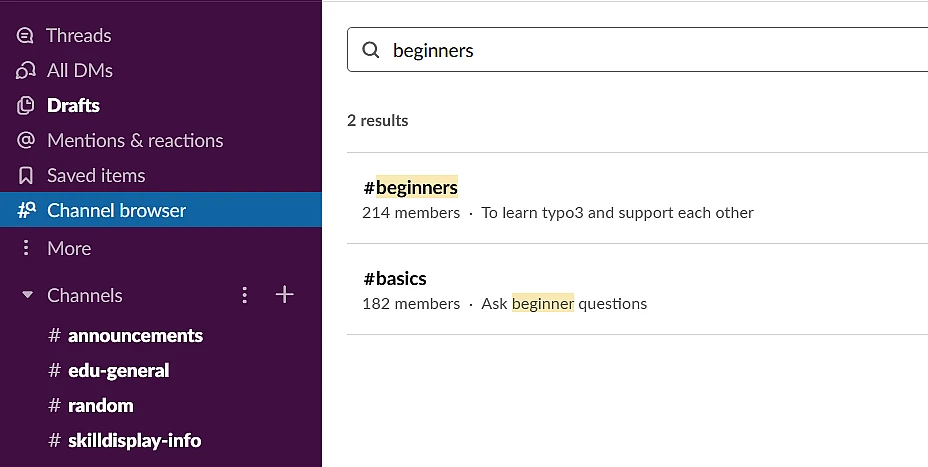Click the search magnifier icon
Viewport: 928px width, 467px height.
pos(371,50)
